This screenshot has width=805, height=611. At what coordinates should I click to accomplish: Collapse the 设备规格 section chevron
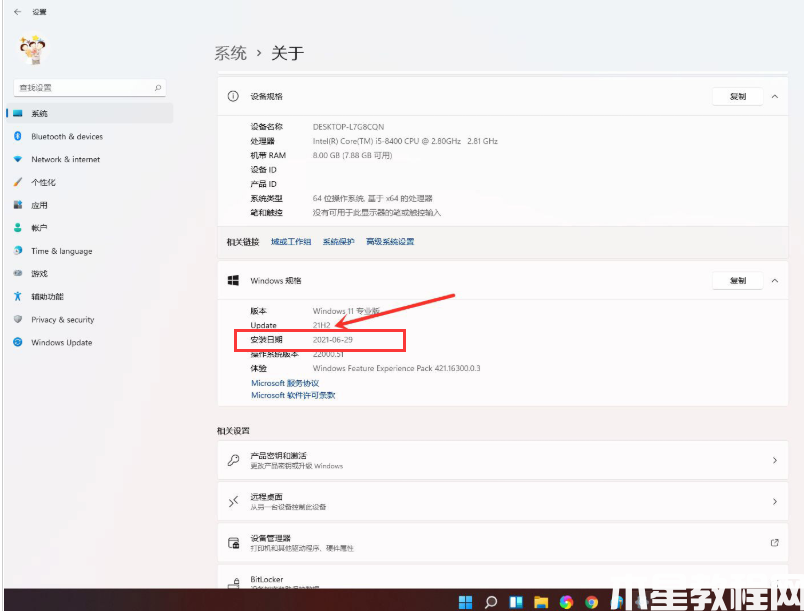click(775, 96)
